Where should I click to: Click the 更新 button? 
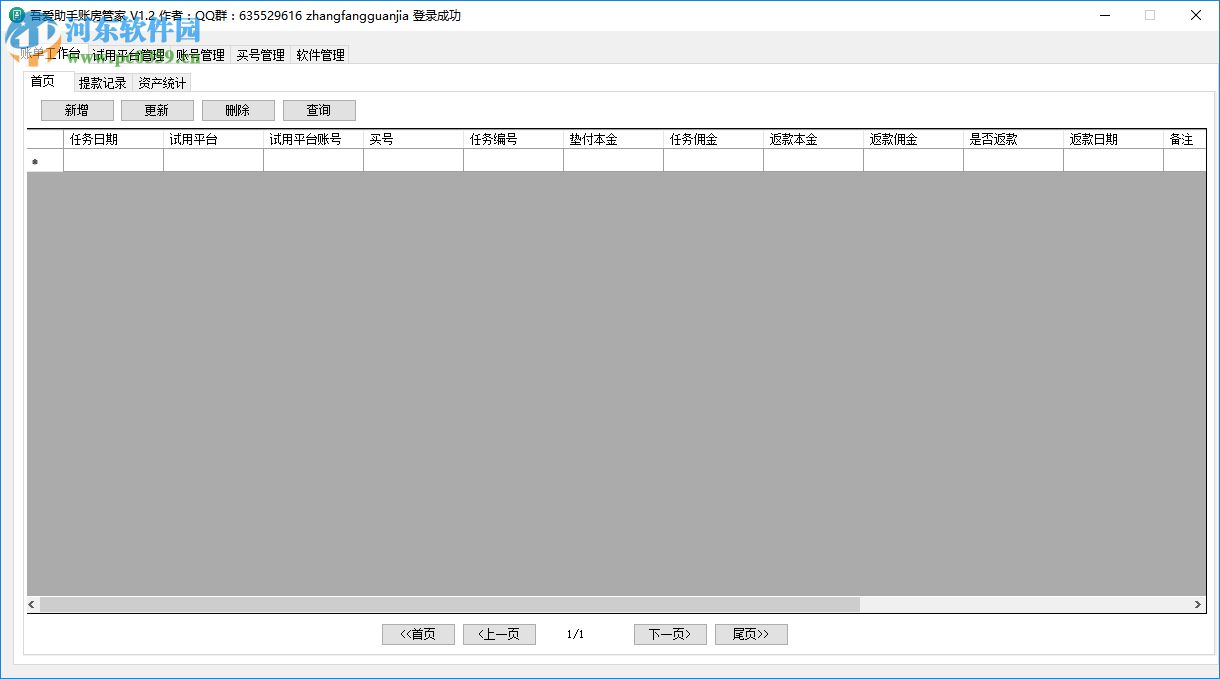click(x=157, y=110)
